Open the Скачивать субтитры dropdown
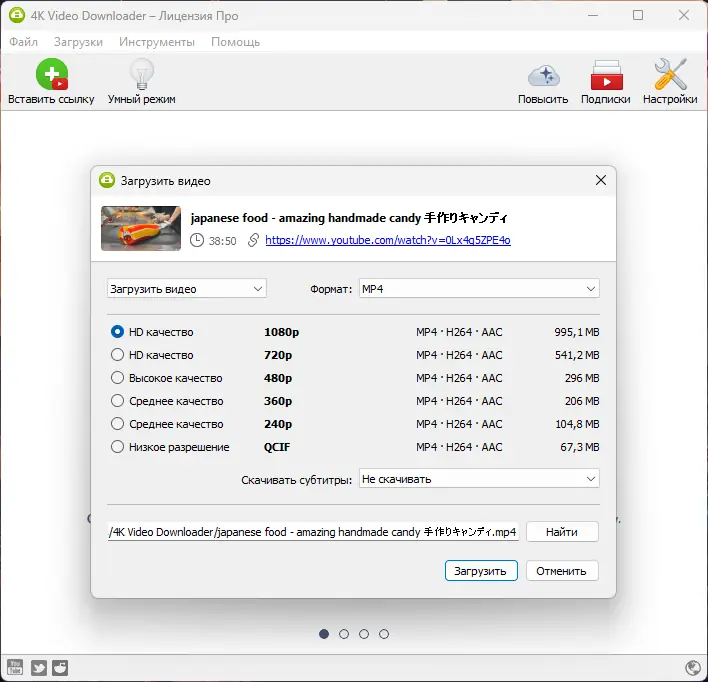This screenshot has height=682, width=708. click(x=479, y=479)
